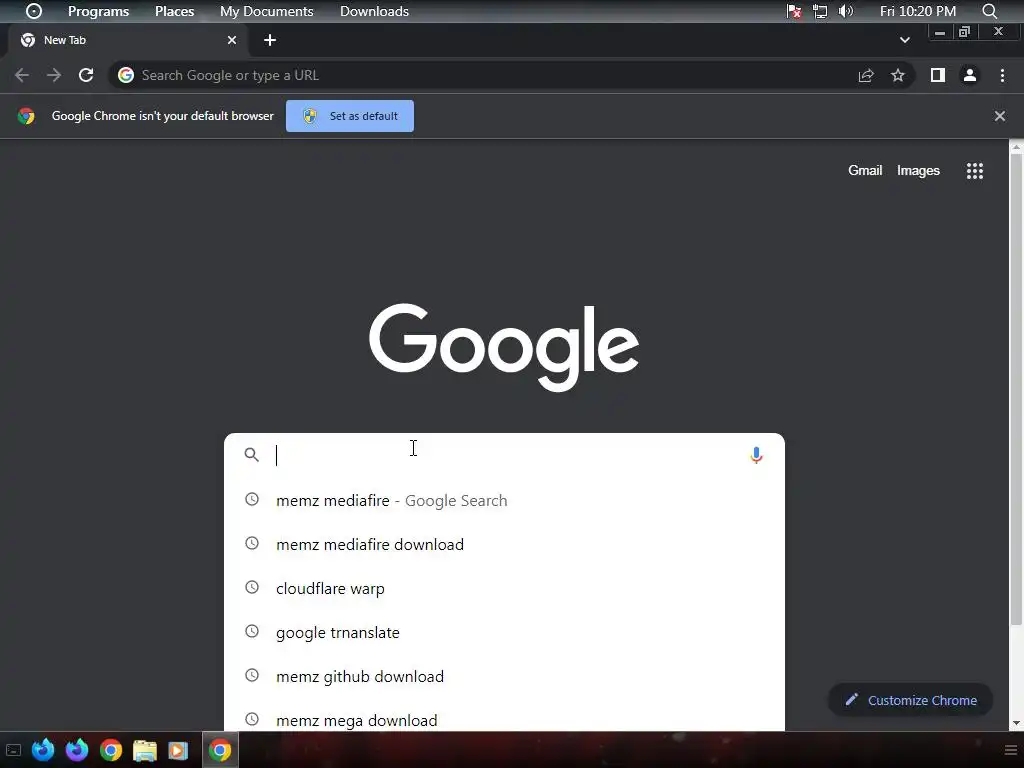Open the Gmail link
This screenshot has width=1024, height=768.
pos(865,170)
